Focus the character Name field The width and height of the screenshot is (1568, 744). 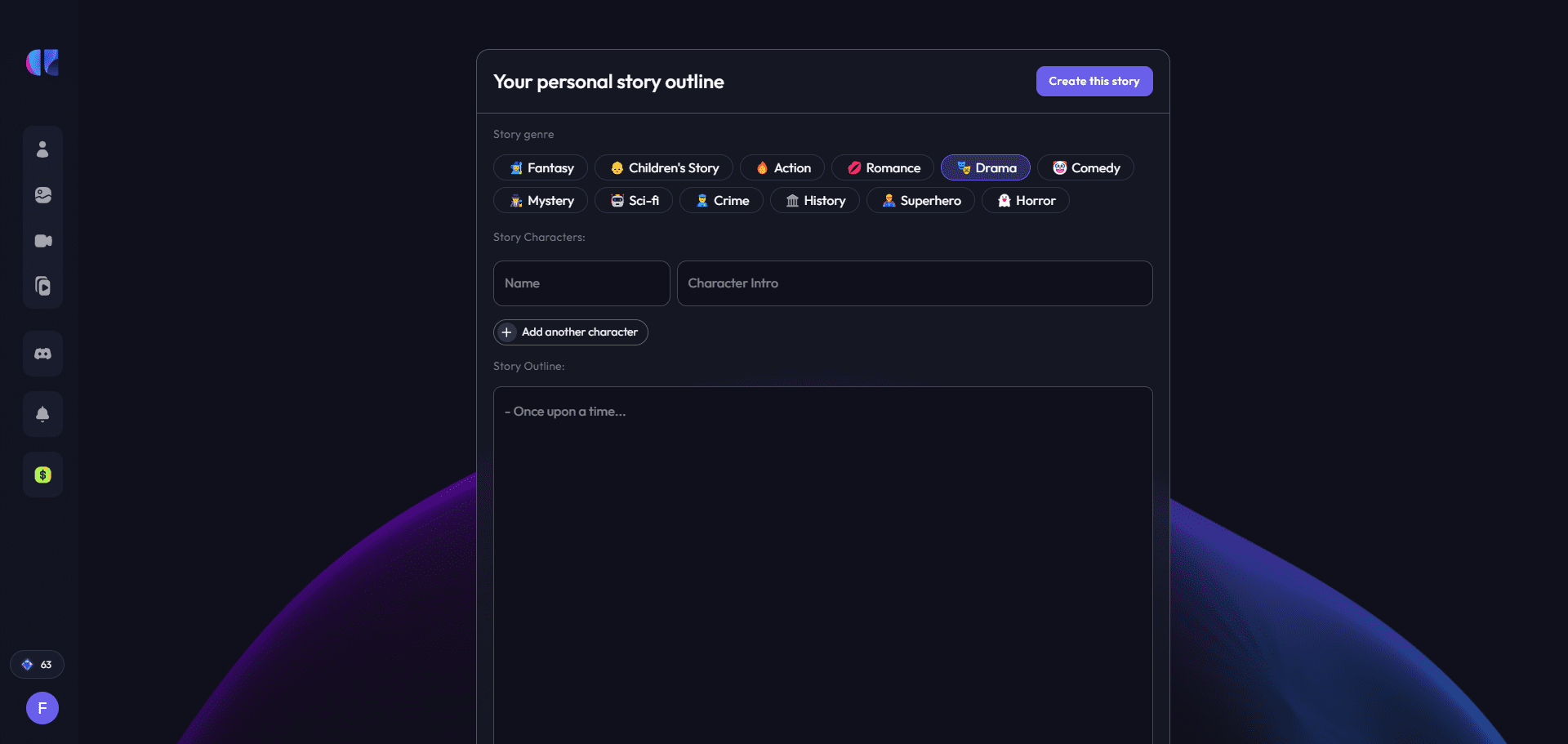tap(581, 283)
